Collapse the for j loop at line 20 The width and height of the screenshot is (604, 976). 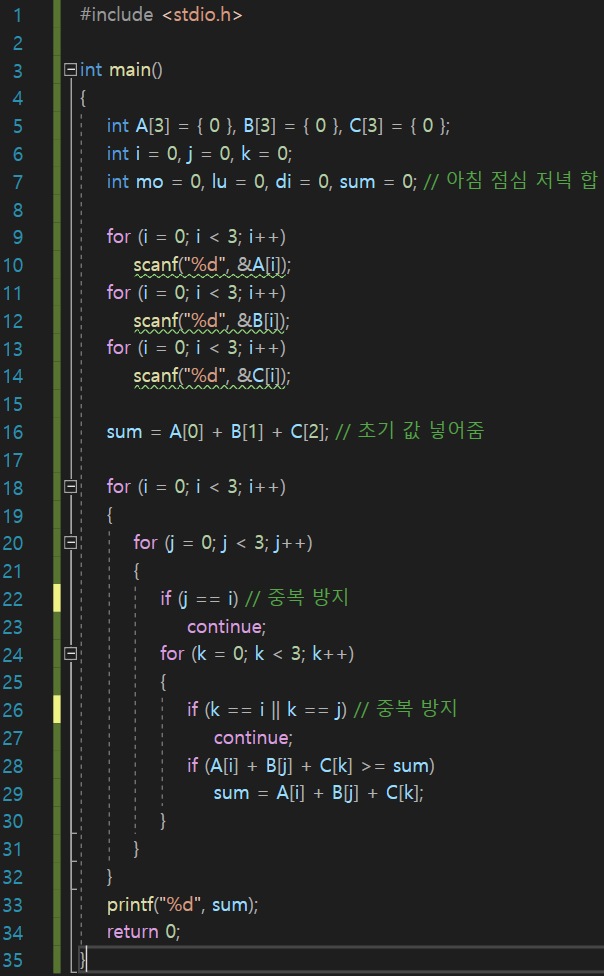coord(70,543)
